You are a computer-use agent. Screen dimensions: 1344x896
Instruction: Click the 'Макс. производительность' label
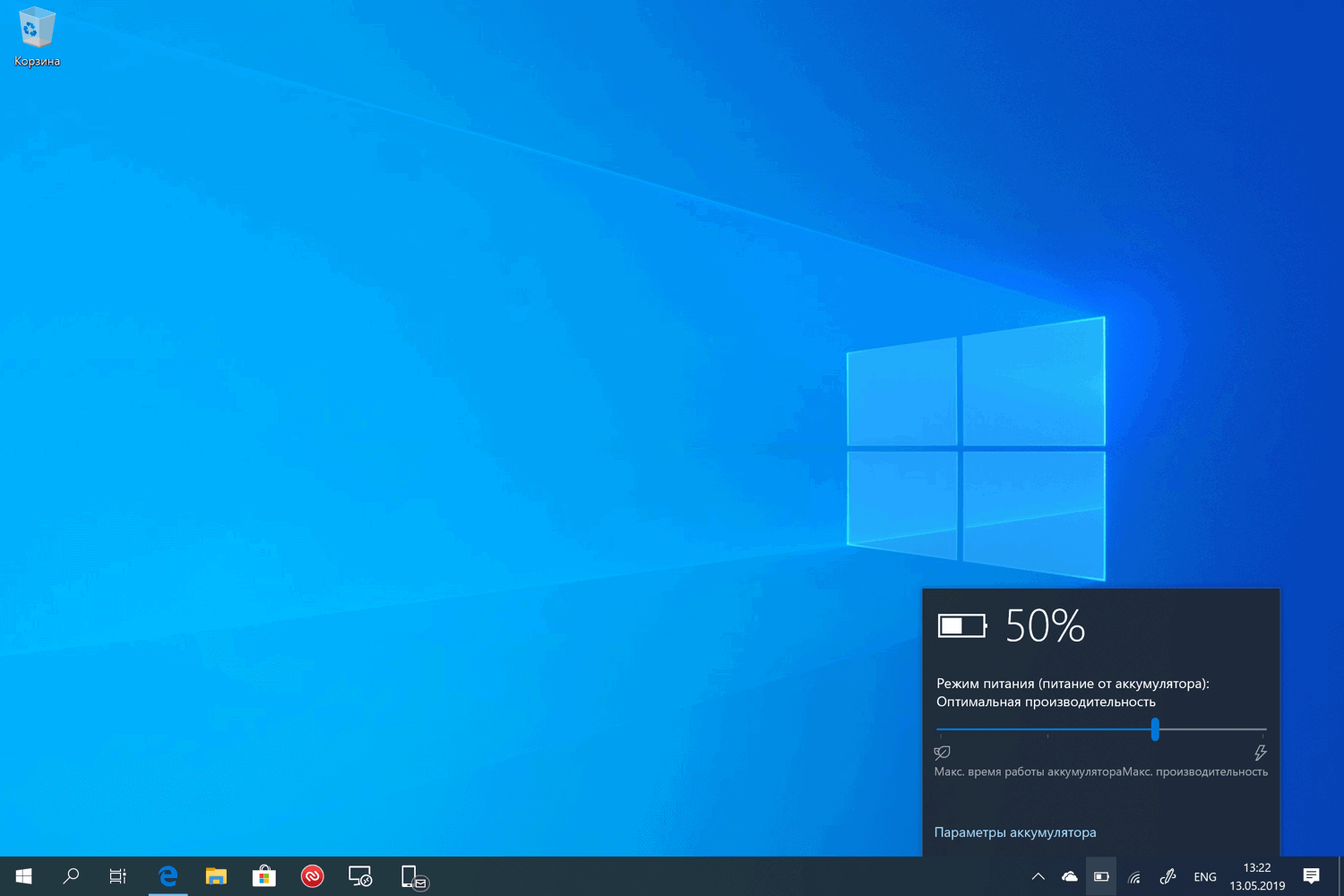(1195, 771)
